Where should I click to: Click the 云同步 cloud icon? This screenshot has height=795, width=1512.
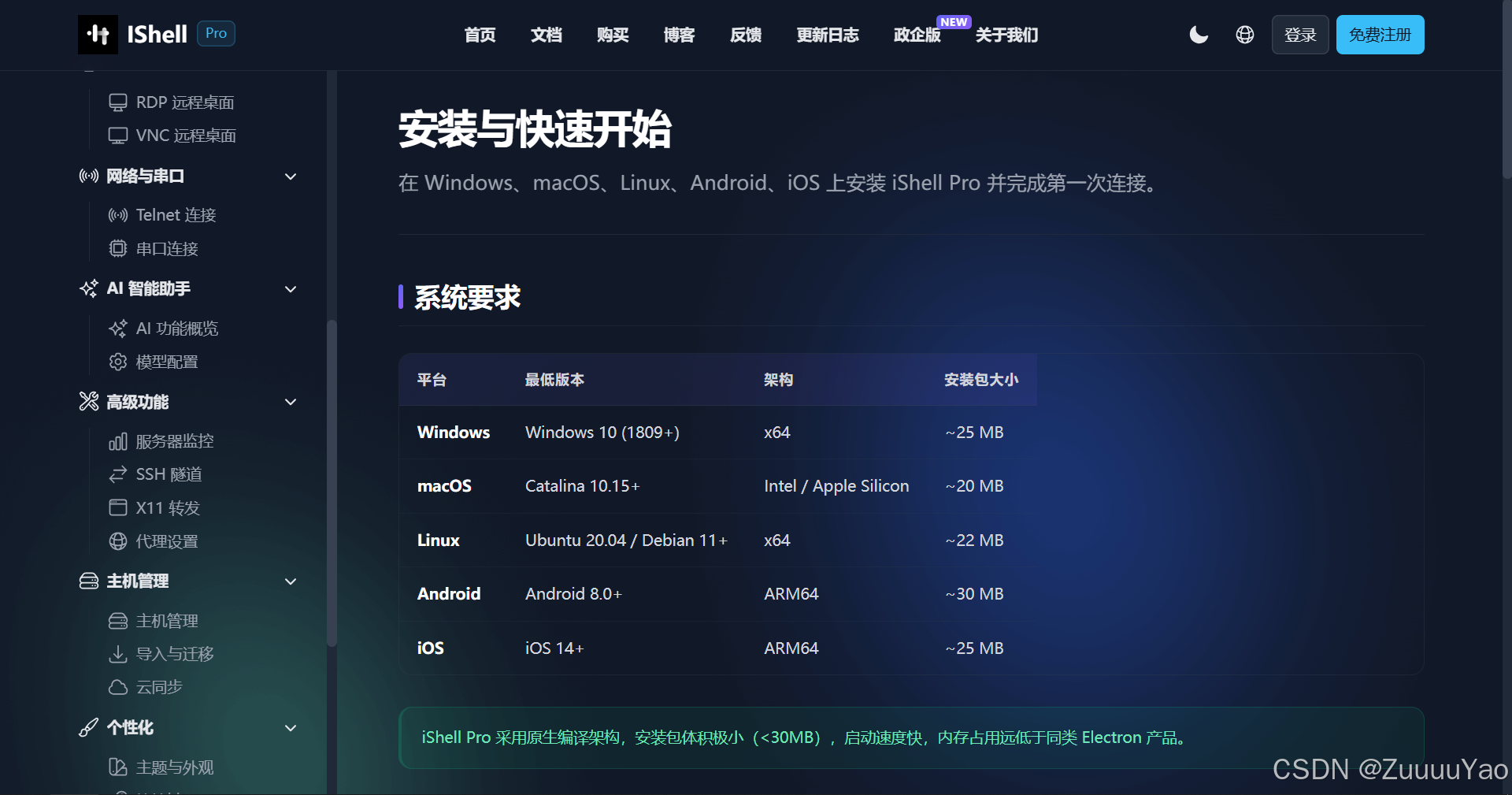[118, 687]
